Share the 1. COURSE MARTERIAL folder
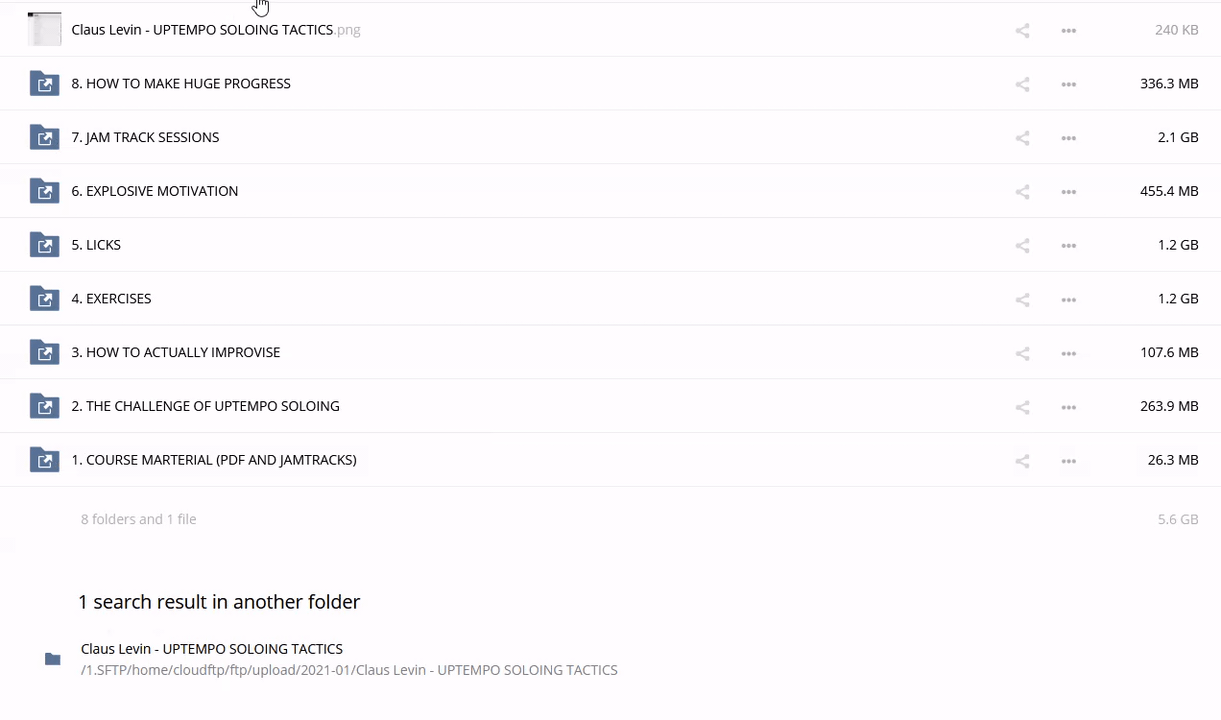Image resolution: width=1221 pixels, height=720 pixels. (x=1022, y=461)
